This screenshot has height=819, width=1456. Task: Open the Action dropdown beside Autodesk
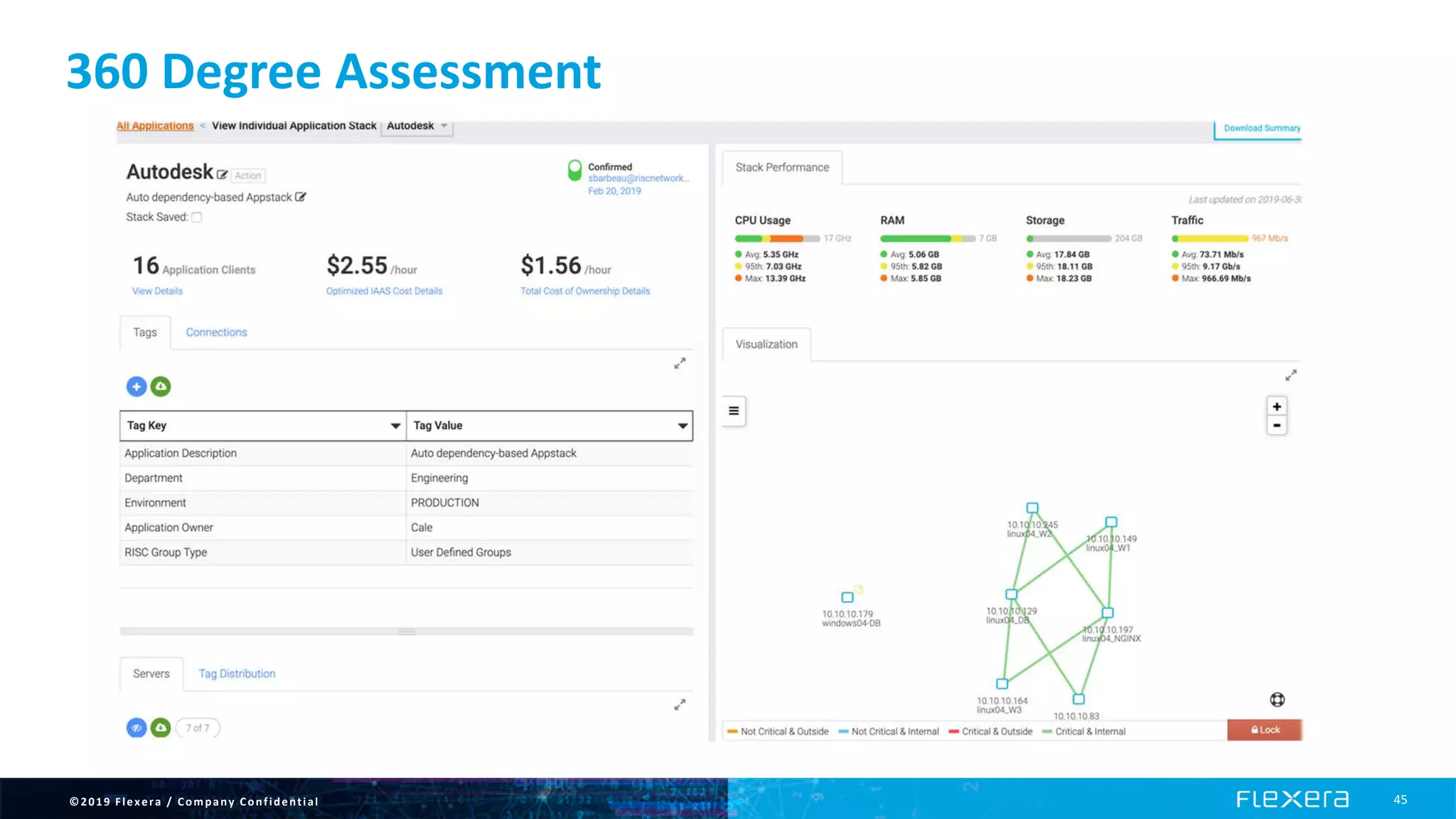(248, 176)
